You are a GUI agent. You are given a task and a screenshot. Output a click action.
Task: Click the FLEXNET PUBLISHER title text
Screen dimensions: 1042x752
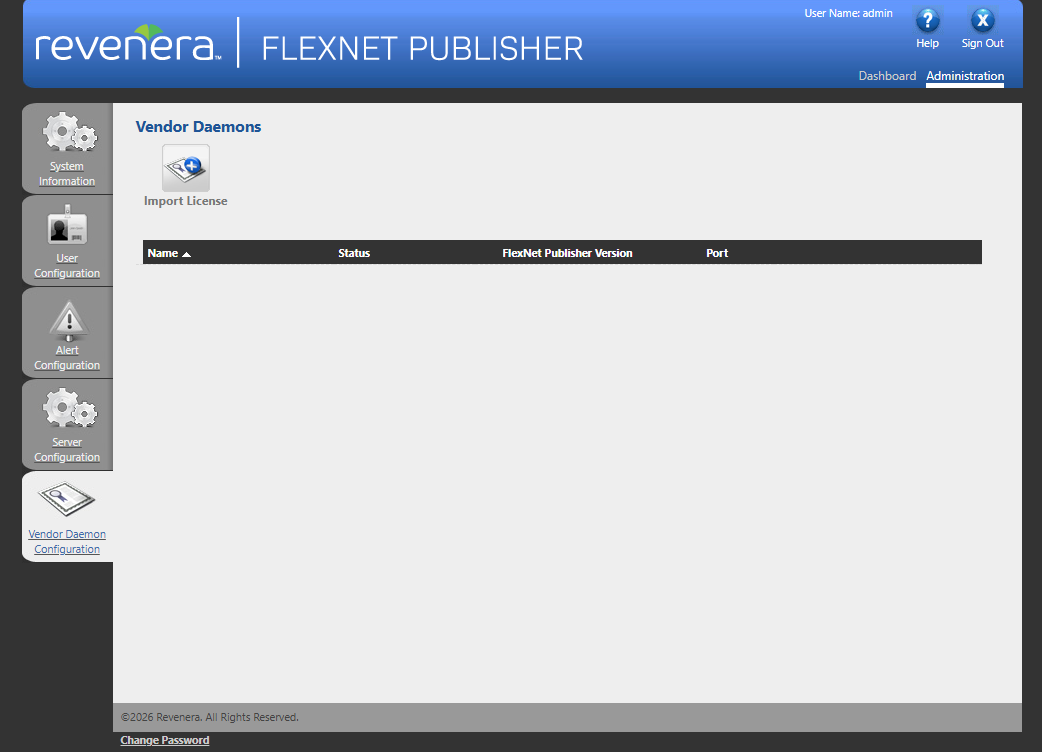[x=423, y=48]
